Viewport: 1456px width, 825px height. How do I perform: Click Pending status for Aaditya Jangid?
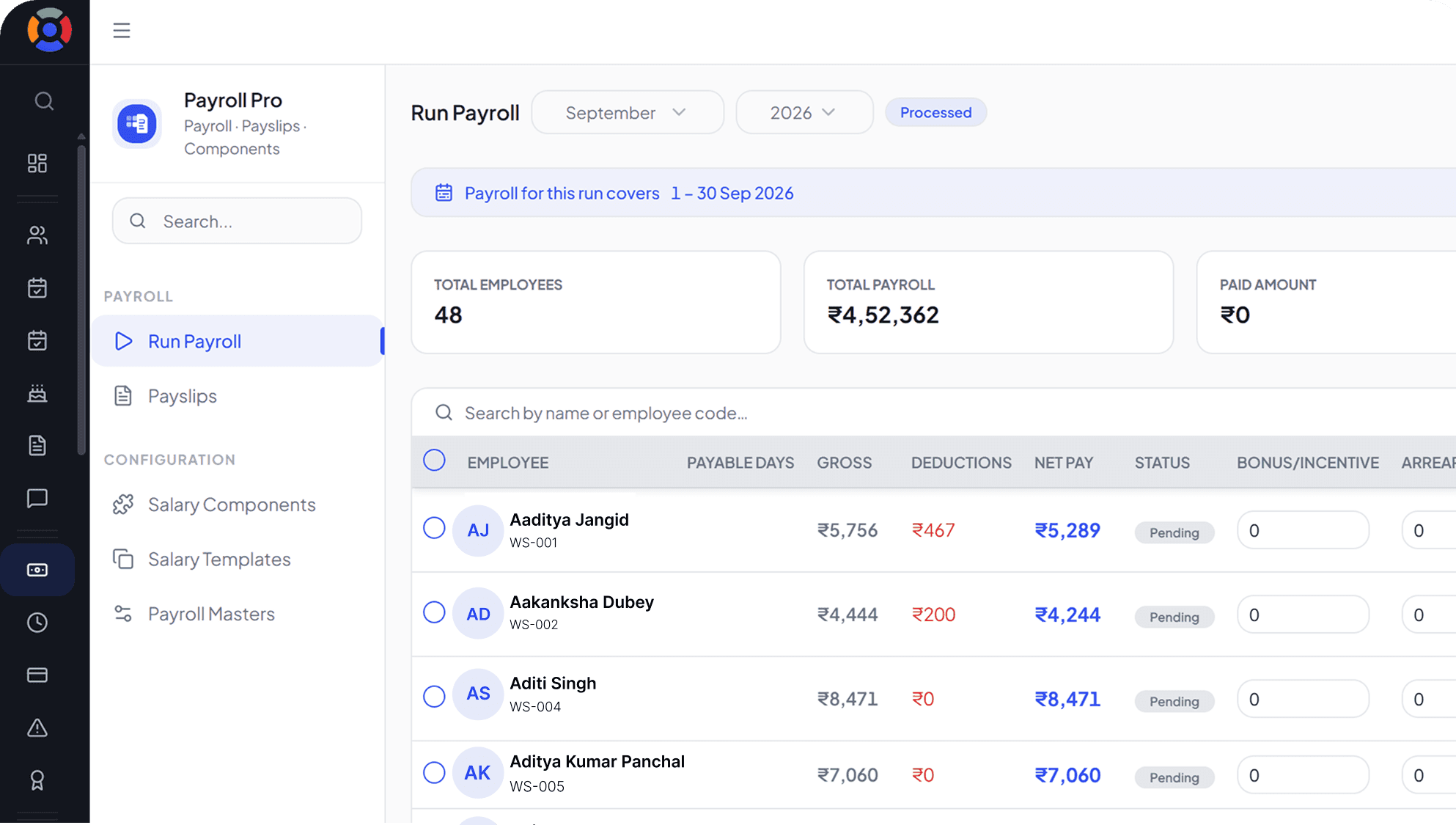[x=1174, y=532]
